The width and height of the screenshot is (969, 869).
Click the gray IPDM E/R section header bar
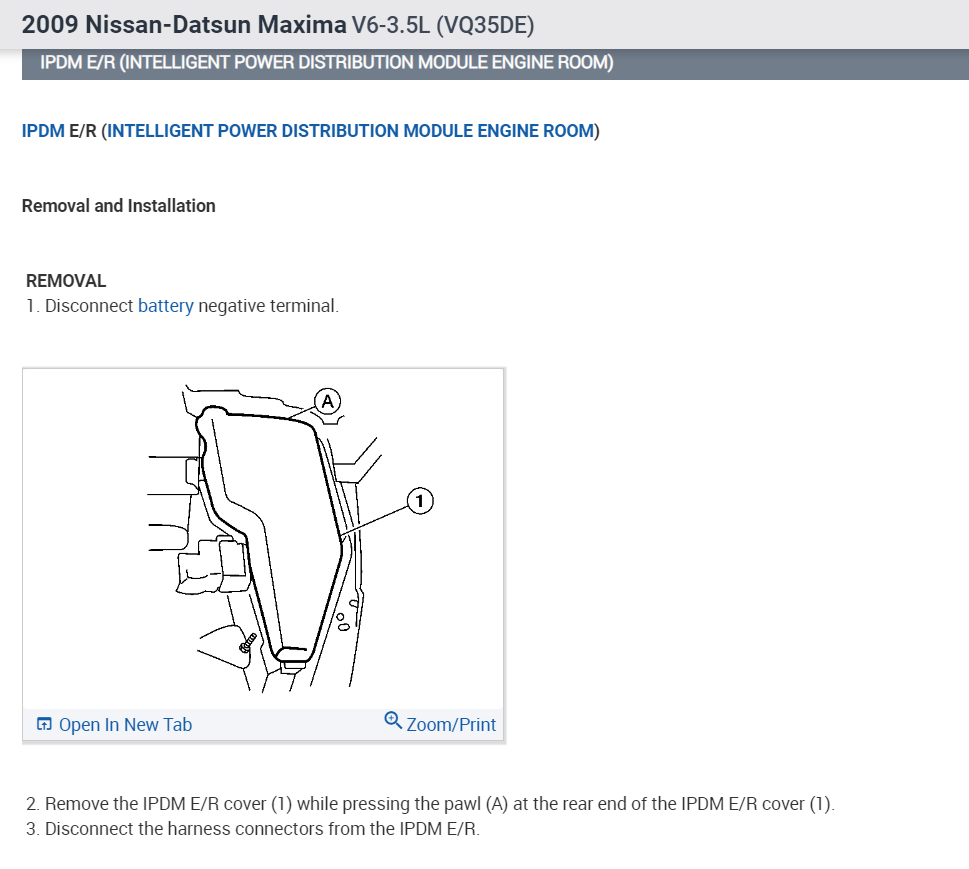click(495, 64)
